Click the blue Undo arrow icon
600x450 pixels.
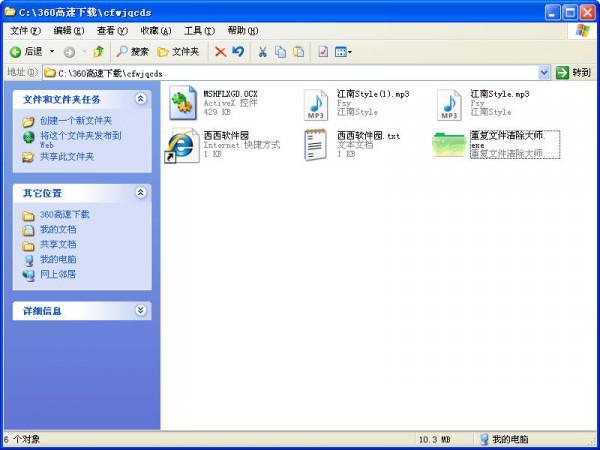pos(238,51)
